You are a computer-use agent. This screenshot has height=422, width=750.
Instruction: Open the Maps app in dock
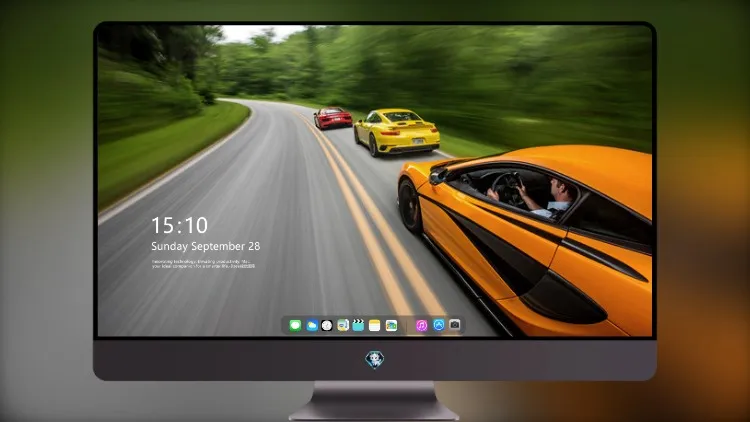tap(343, 325)
